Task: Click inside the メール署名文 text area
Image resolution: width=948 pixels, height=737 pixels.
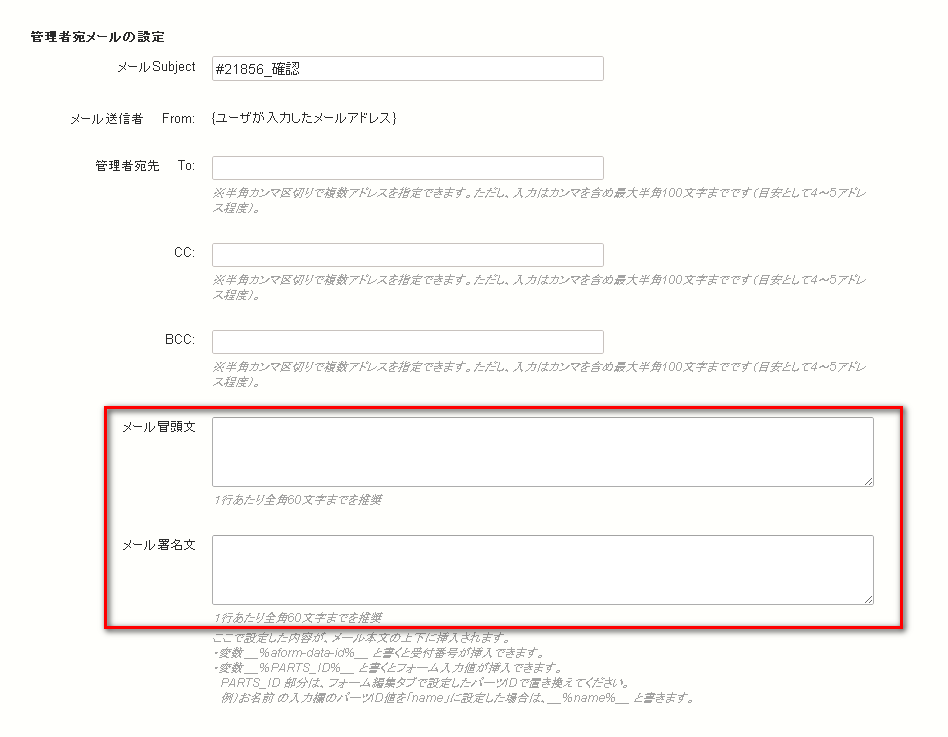Action: pos(540,568)
